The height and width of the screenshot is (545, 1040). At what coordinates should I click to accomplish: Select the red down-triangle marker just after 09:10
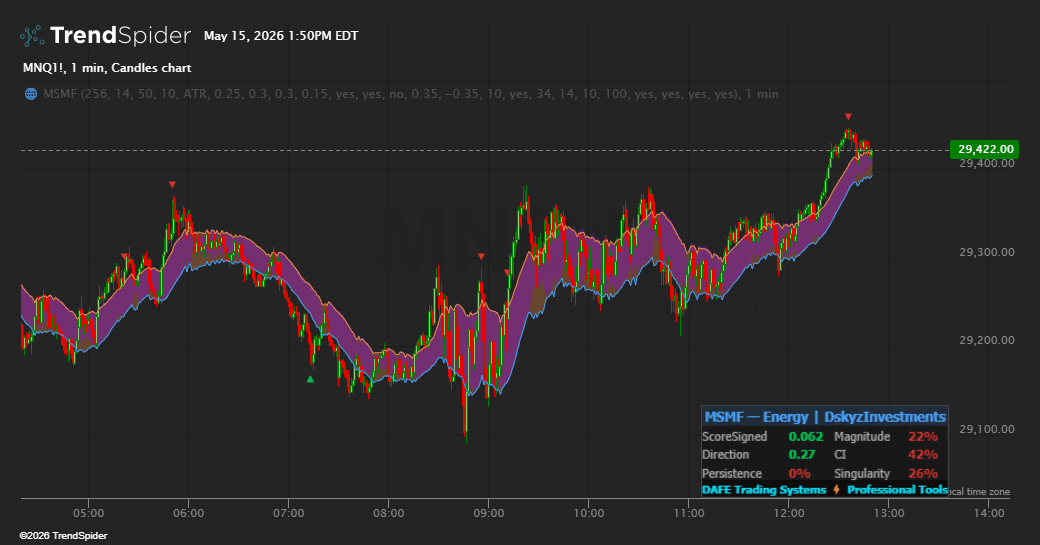tap(507, 272)
